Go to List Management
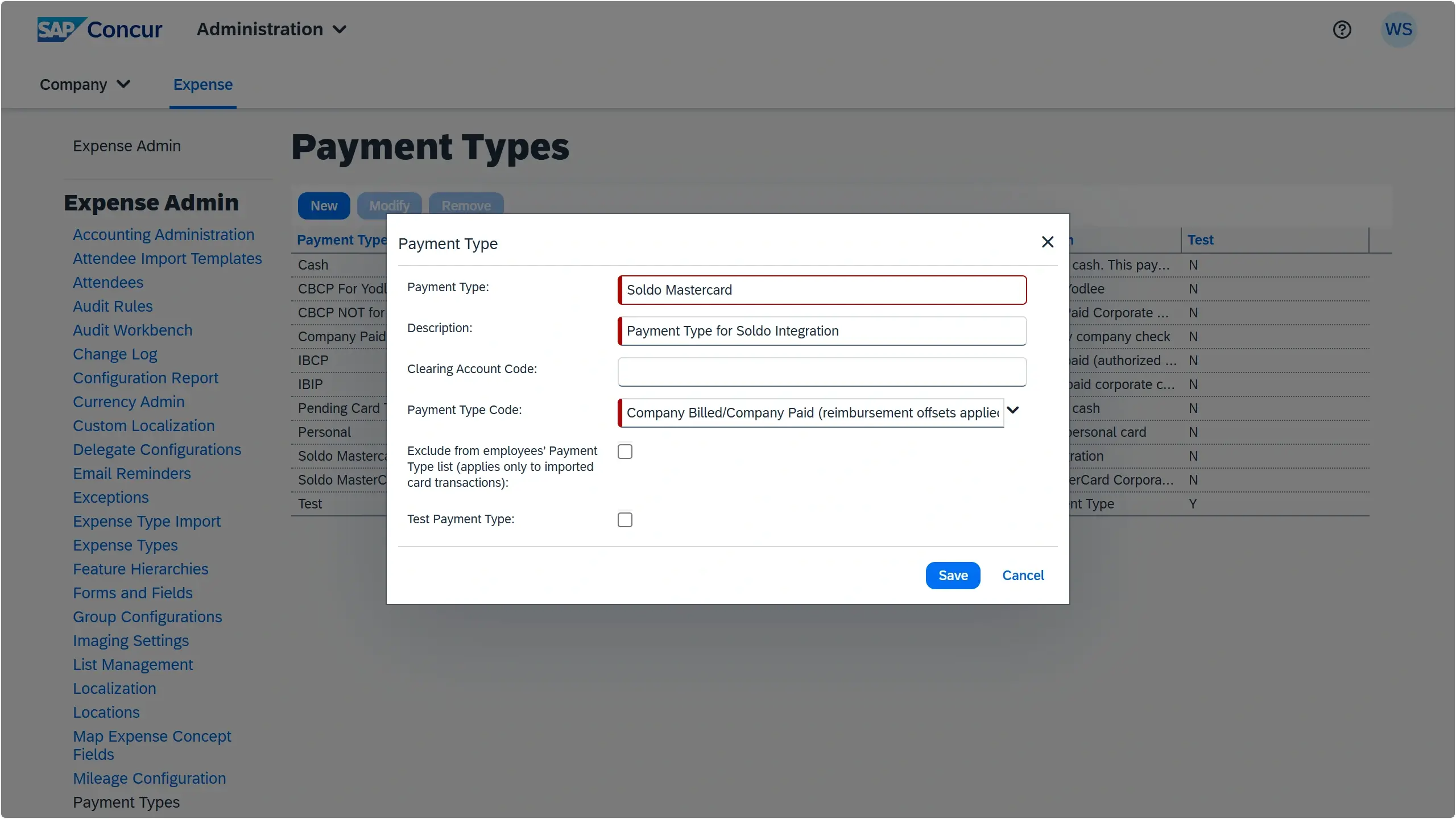 coord(133,664)
